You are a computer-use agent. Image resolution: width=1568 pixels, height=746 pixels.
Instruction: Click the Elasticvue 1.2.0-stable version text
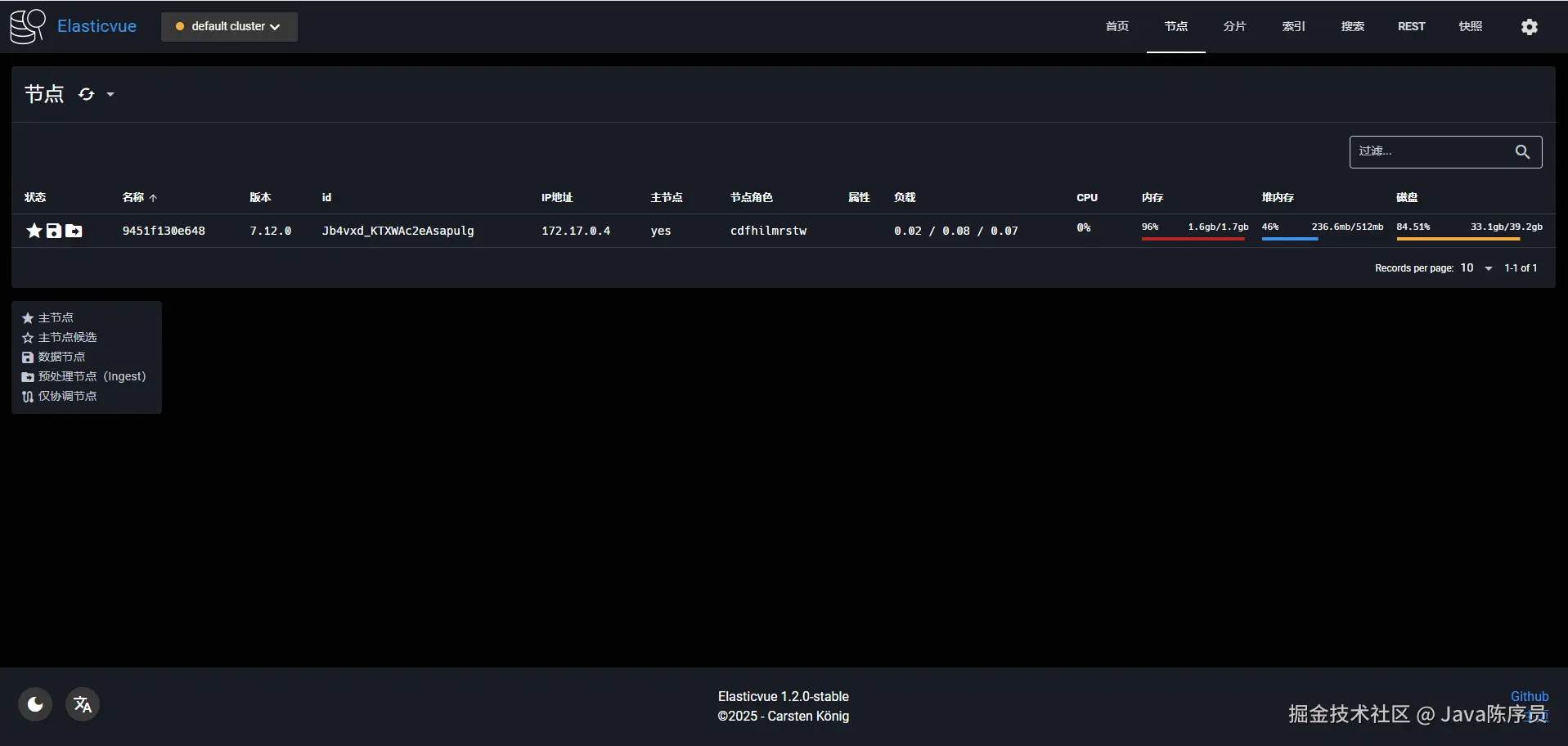(x=784, y=697)
